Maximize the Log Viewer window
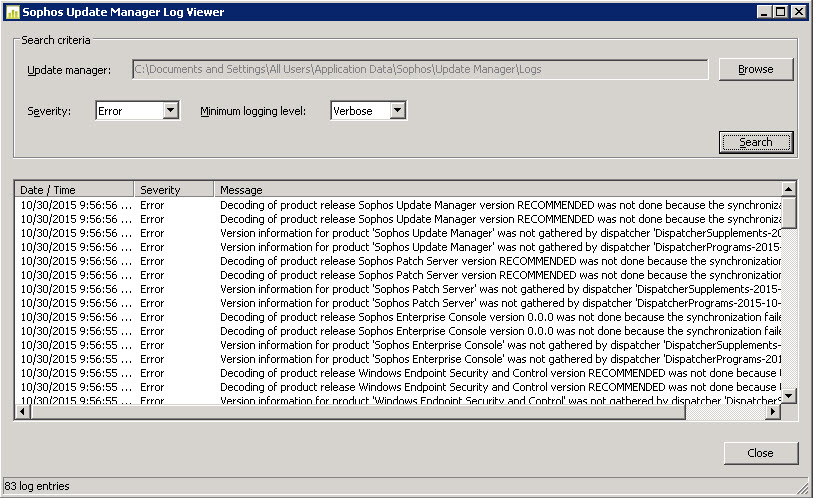The width and height of the screenshot is (813, 498). tap(780, 12)
